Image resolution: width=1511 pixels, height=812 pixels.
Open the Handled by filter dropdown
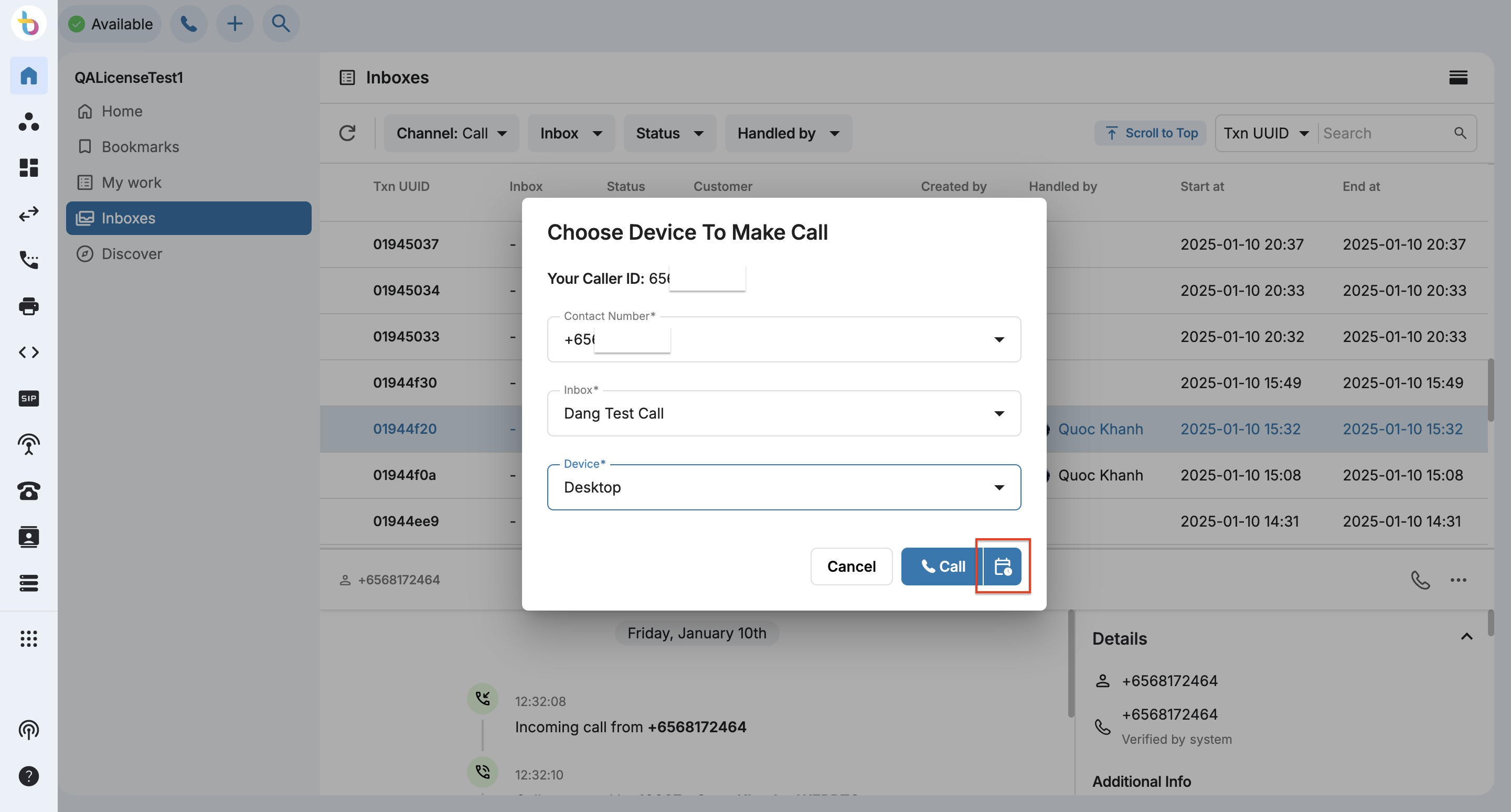[x=788, y=133]
